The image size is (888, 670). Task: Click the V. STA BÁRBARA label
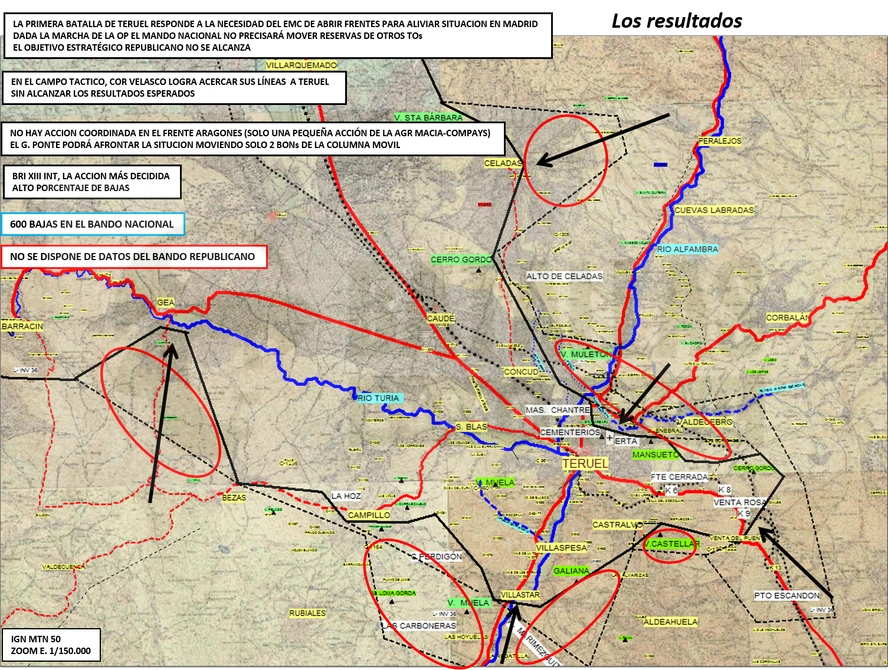429,118
